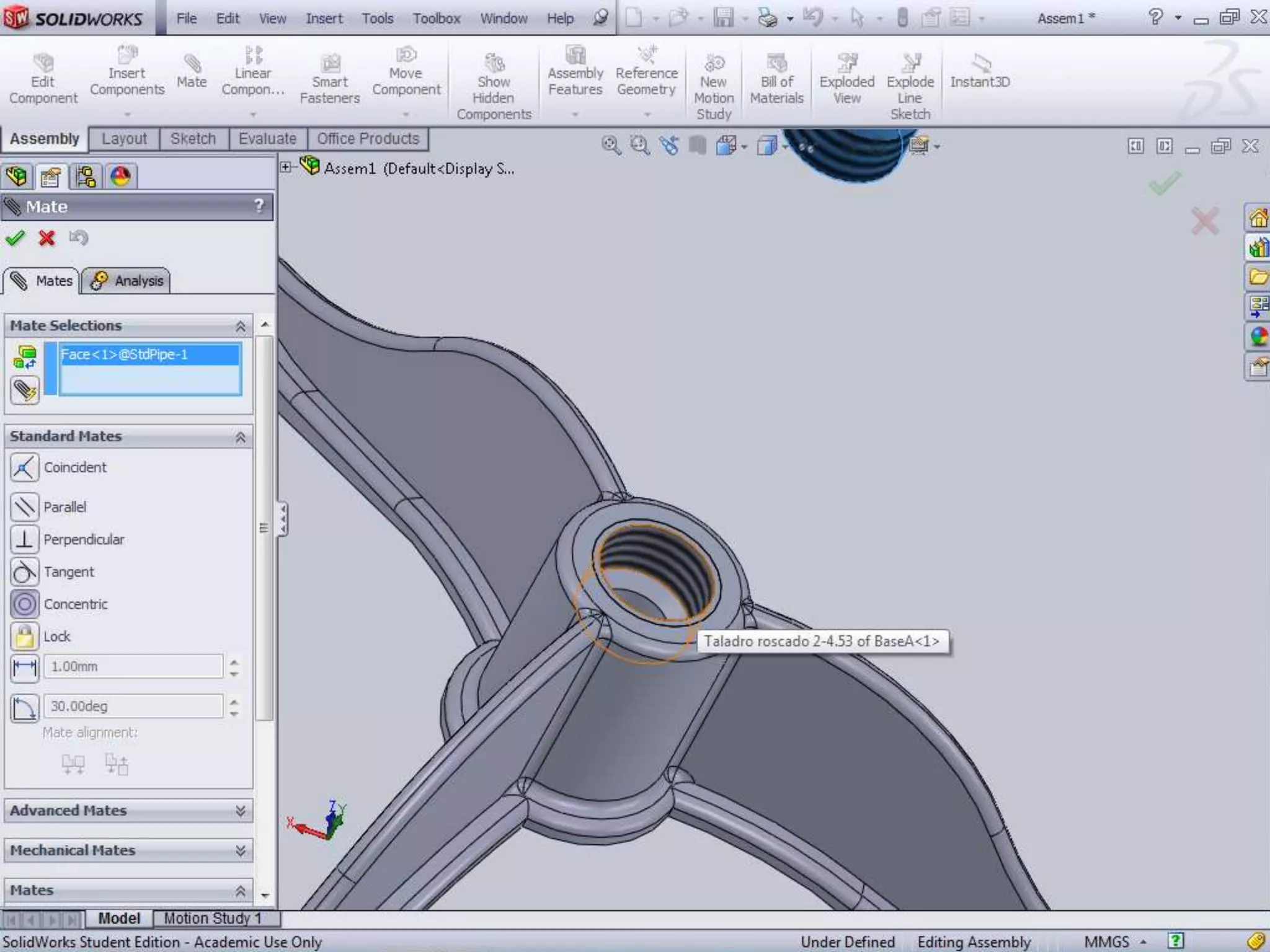
Task: Choose the Tangent mate icon
Action: (x=25, y=572)
